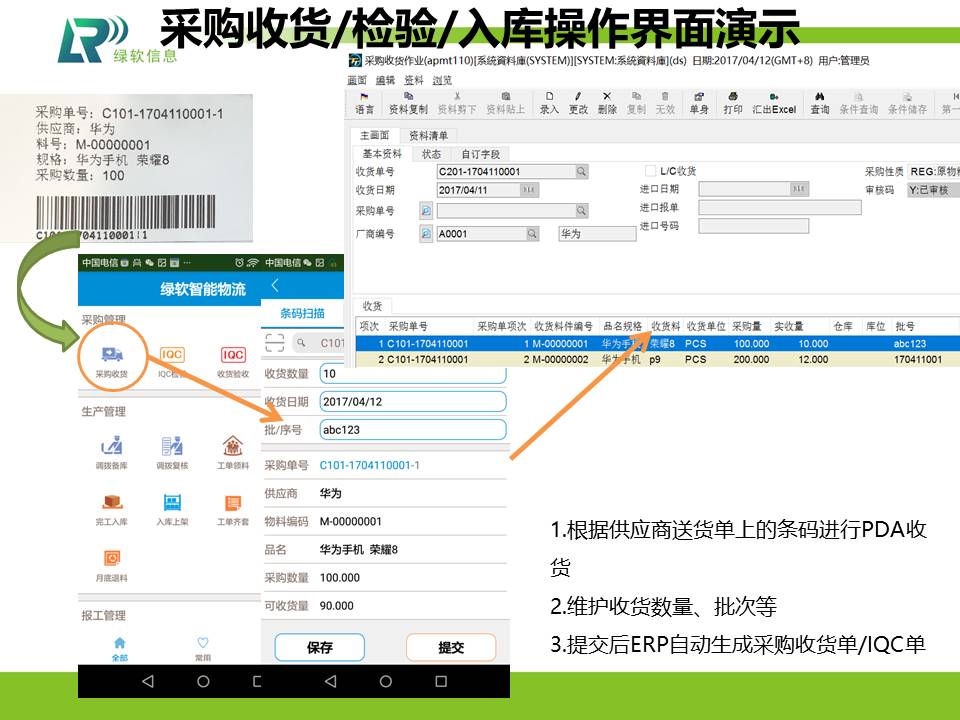
Task: Click the magnifier in the 采购单号 field
Action: pos(581,211)
